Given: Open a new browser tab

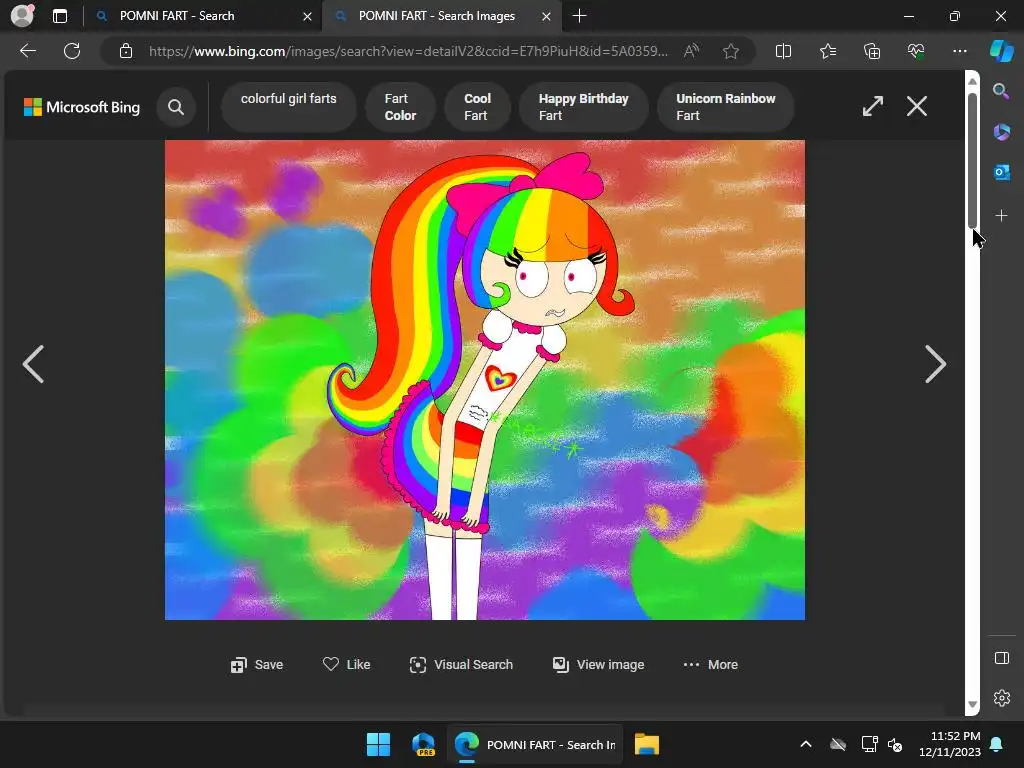Looking at the screenshot, I should coord(579,16).
